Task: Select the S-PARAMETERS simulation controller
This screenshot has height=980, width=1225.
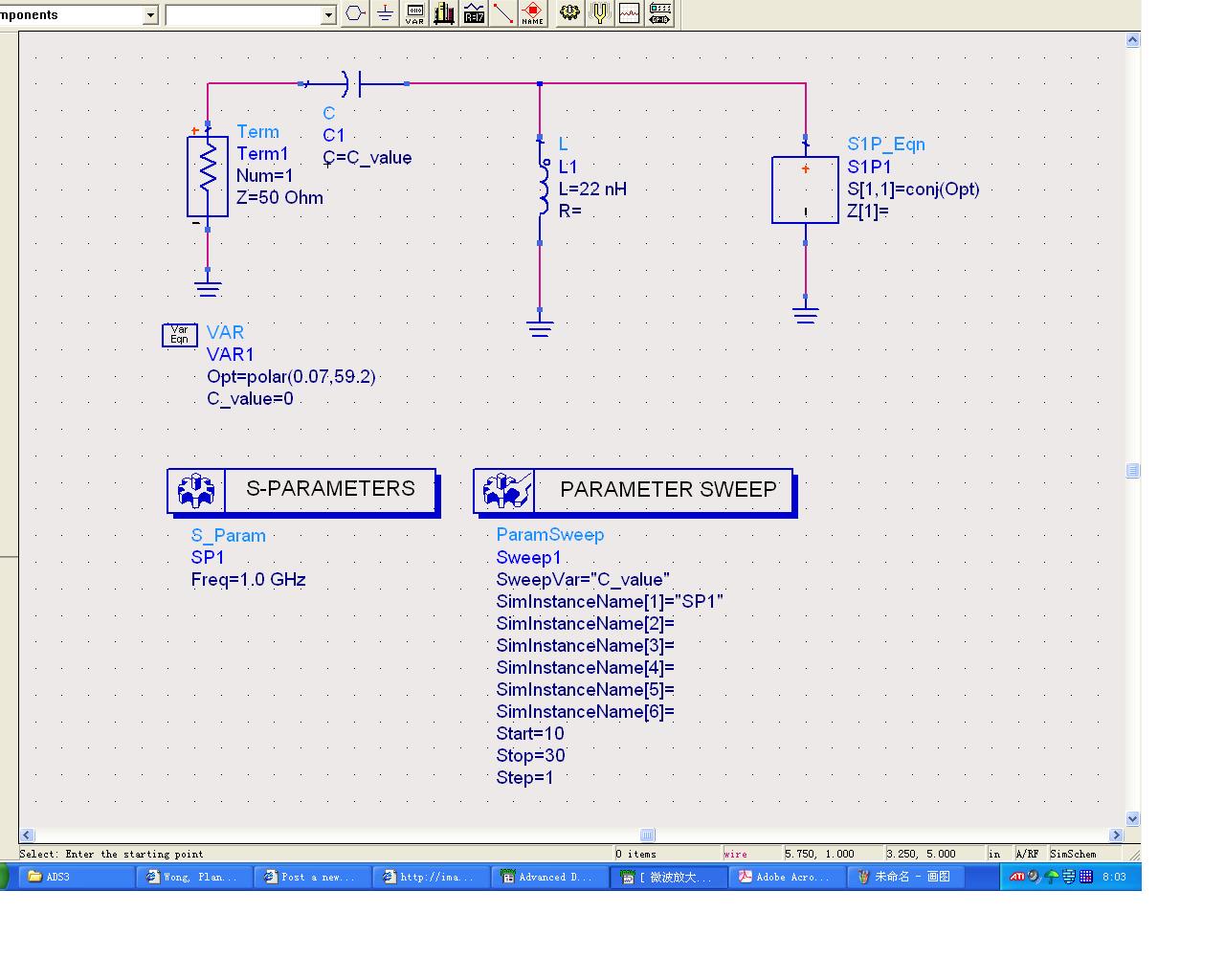Action: [x=302, y=490]
